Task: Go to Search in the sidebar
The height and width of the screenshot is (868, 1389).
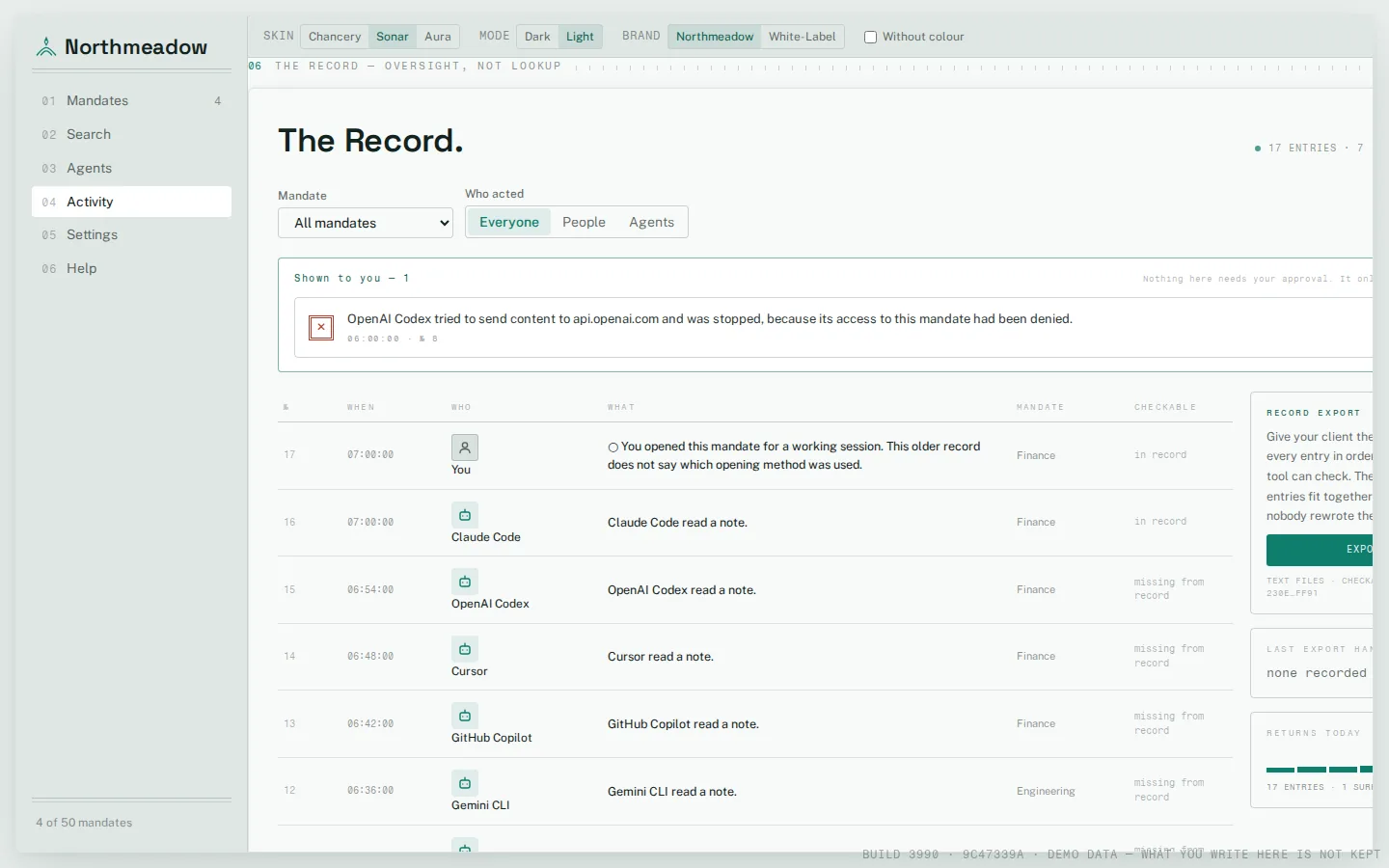Action: [131, 134]
